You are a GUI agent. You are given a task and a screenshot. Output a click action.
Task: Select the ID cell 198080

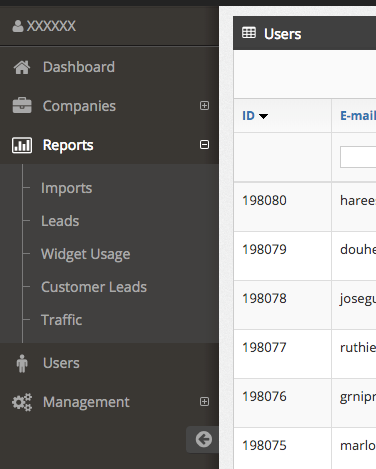click(x=264, y=201)
